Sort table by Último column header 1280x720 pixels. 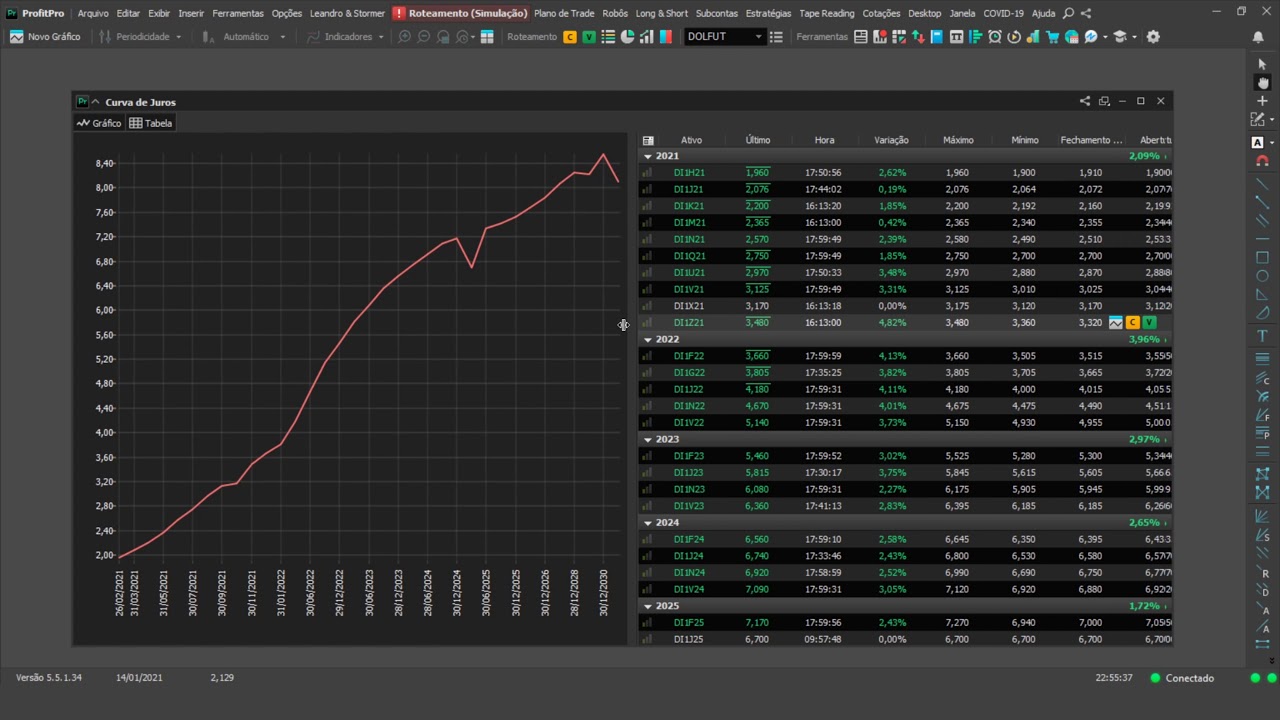tap(758, 140)
